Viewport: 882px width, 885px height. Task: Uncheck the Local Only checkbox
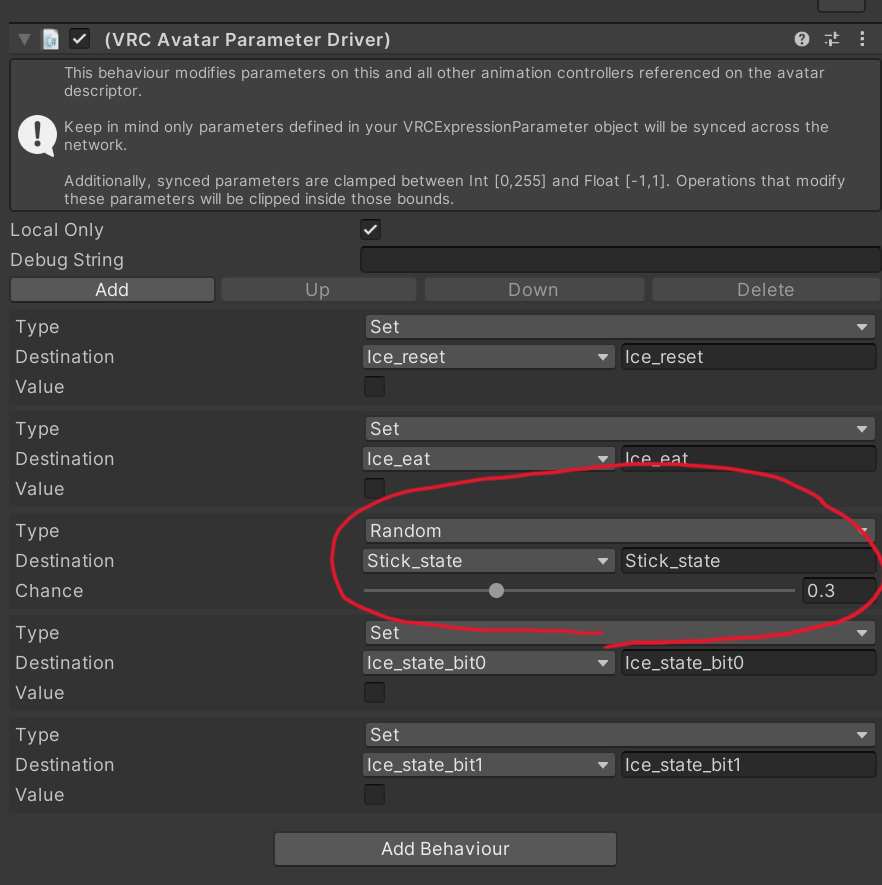coord(371,230)
